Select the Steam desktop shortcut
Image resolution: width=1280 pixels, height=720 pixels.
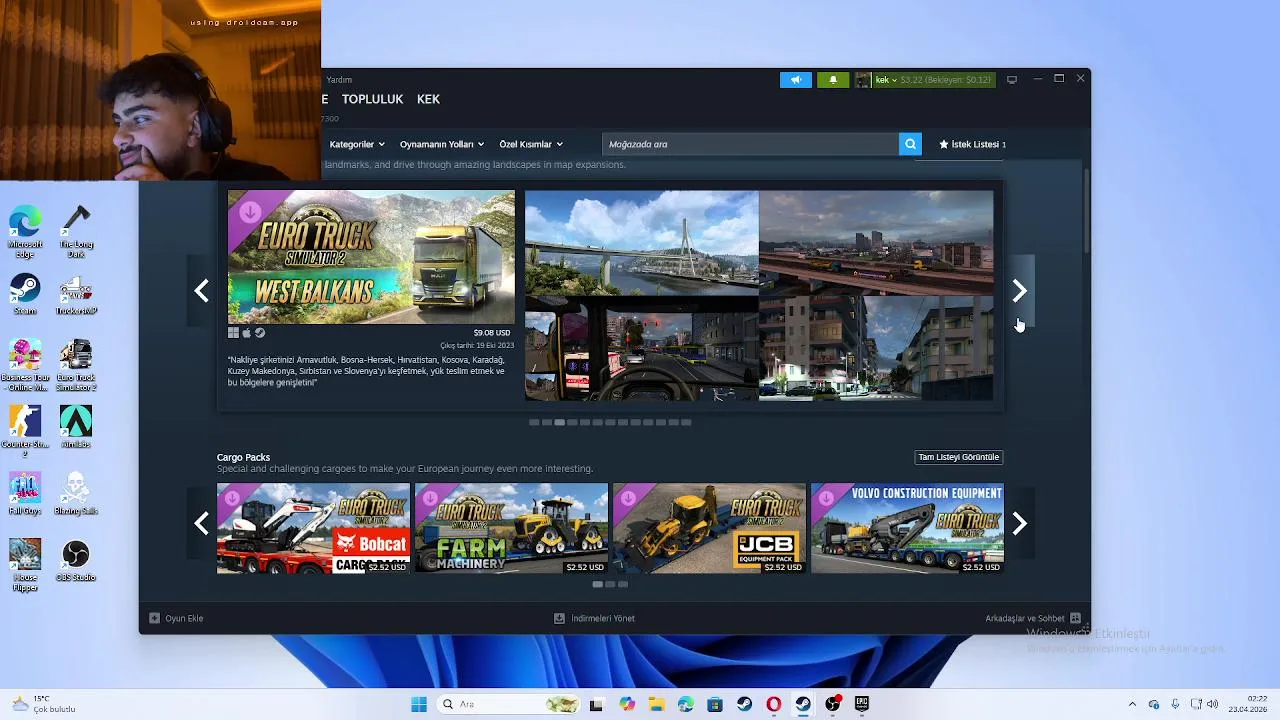[x=25, y=295]
